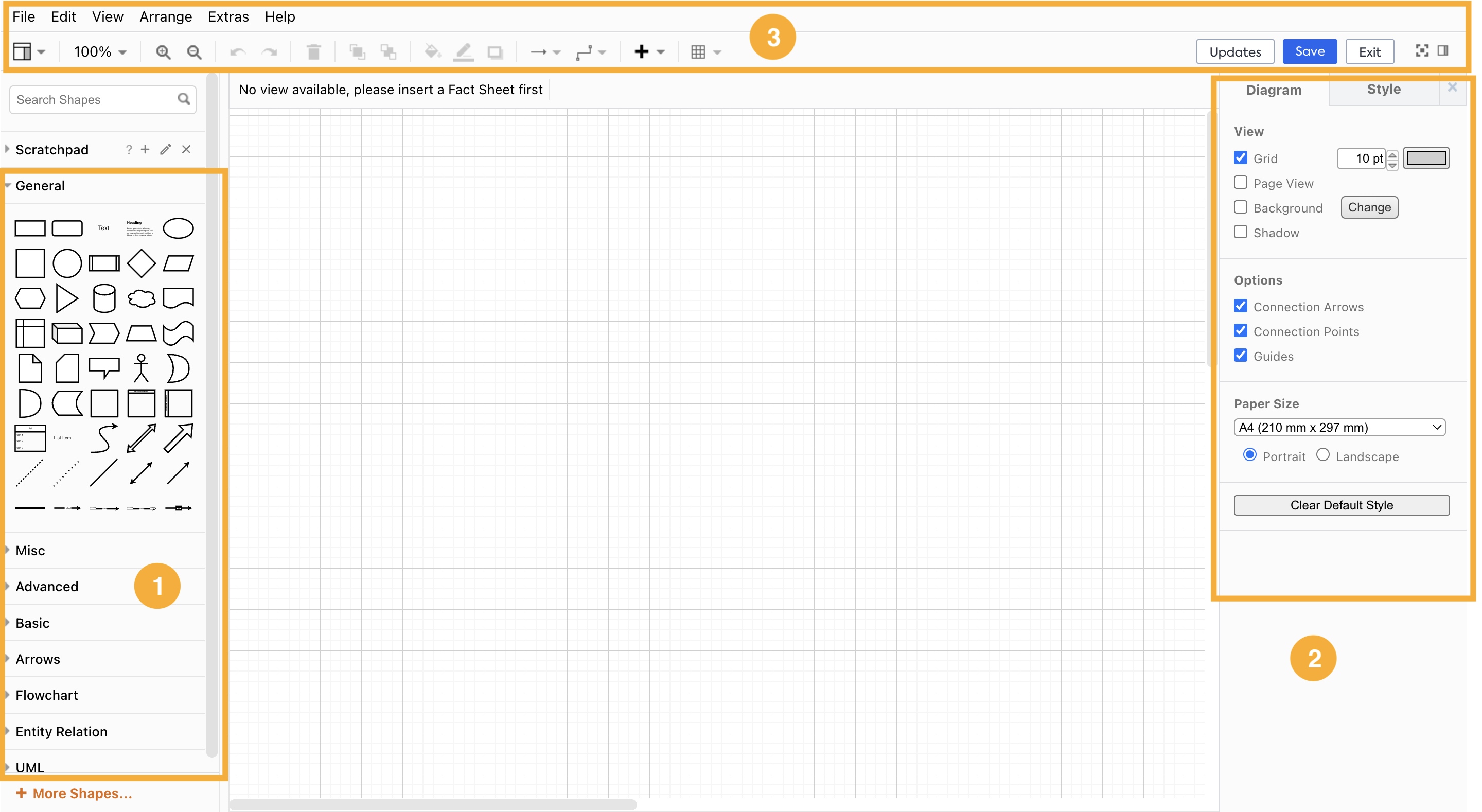Click the Zoom Out magnifier icon
Screen dimensions: 1482x812
click(x=195, y=52)
